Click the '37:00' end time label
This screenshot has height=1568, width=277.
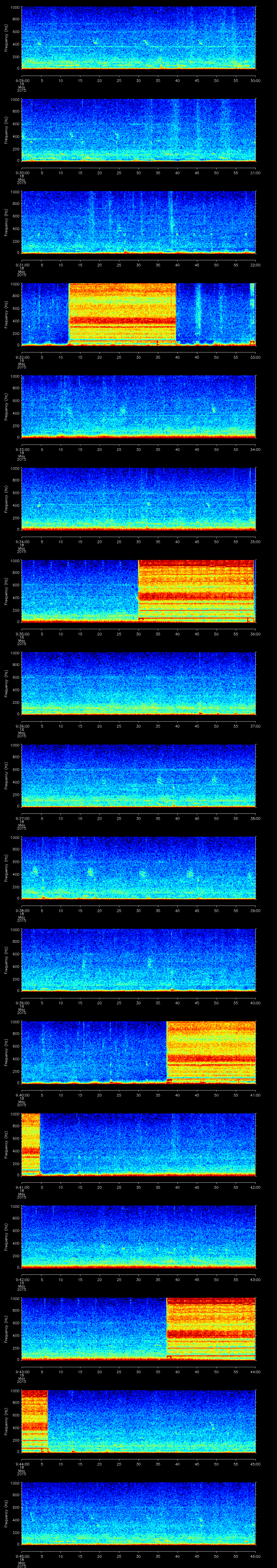tap(256, 726)
